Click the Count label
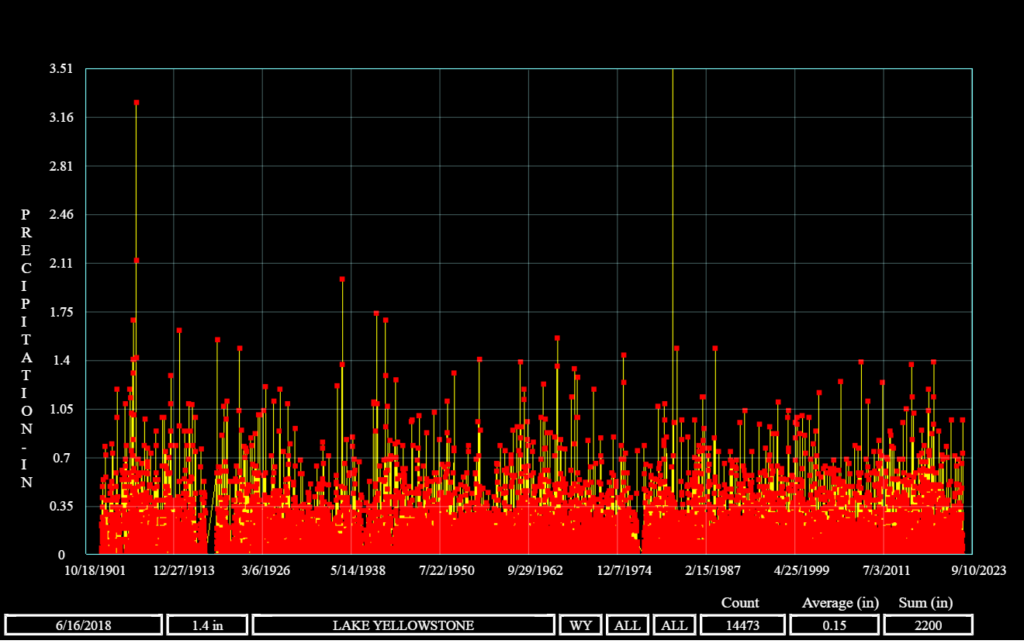 [740, 603]
